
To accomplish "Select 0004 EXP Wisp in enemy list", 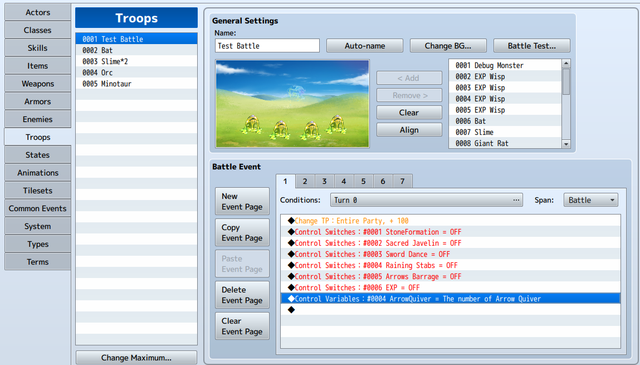I will click(505, 99).
